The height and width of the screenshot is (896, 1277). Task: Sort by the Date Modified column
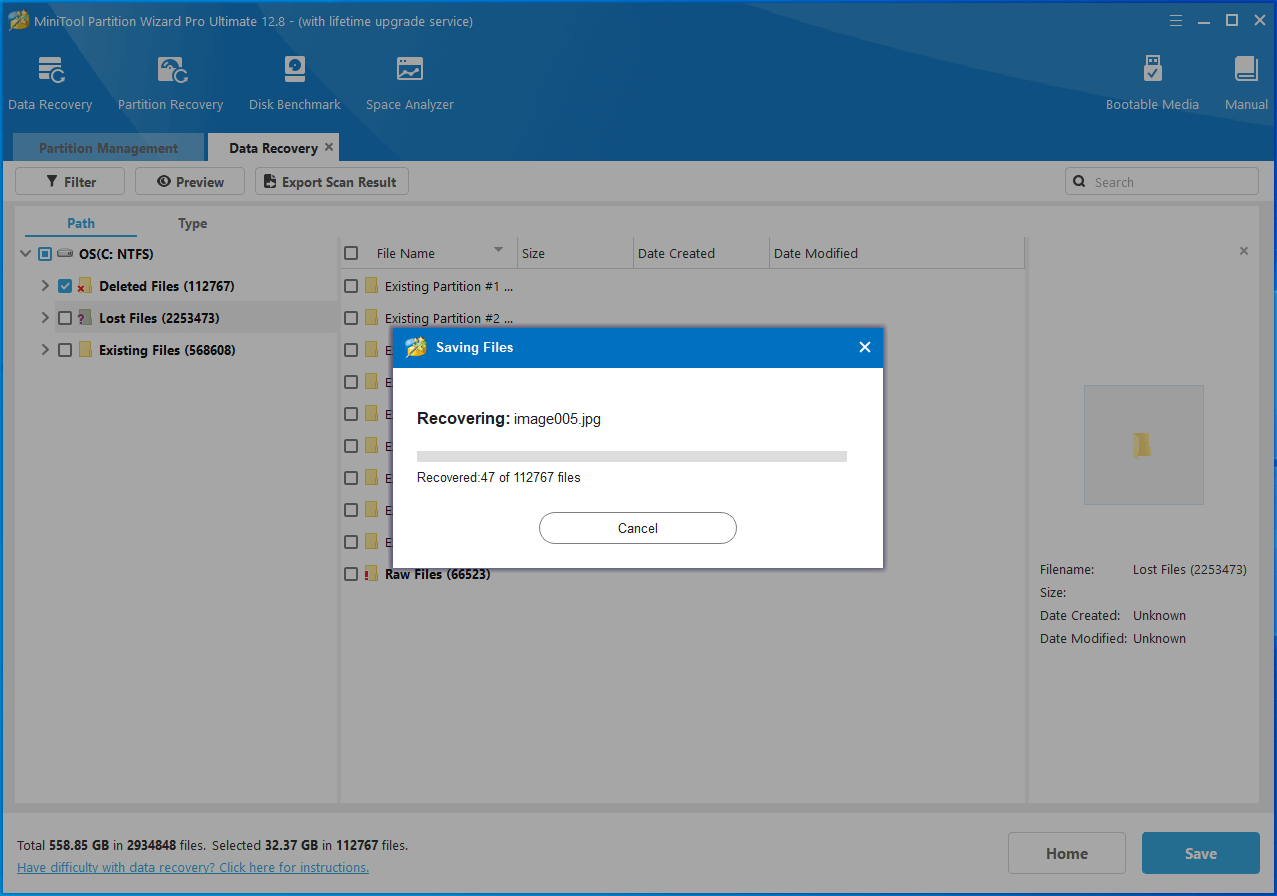897,253
